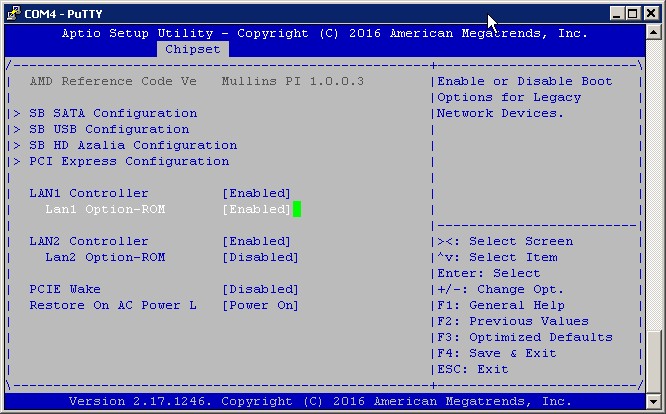Screen dimensions: 666x414
Task: Click the scrollbar up arrow
Action: pyautogui.click(x=653, y=32)
